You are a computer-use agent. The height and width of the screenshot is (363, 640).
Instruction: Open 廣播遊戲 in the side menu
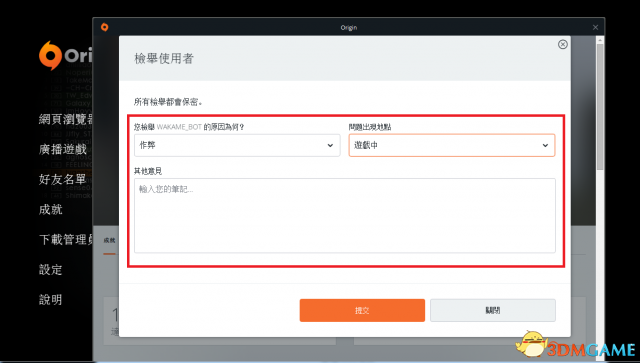(x=63, y=149)
